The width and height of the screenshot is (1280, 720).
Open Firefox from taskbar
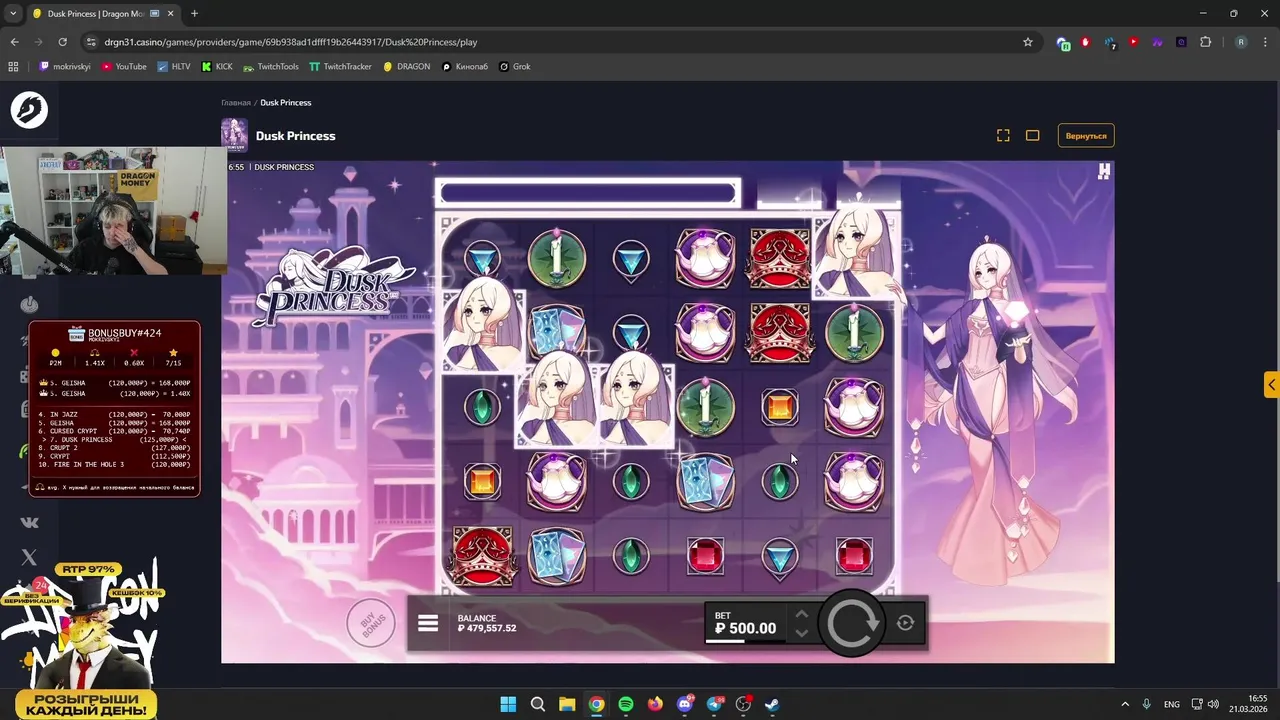[x=655, y=704]
